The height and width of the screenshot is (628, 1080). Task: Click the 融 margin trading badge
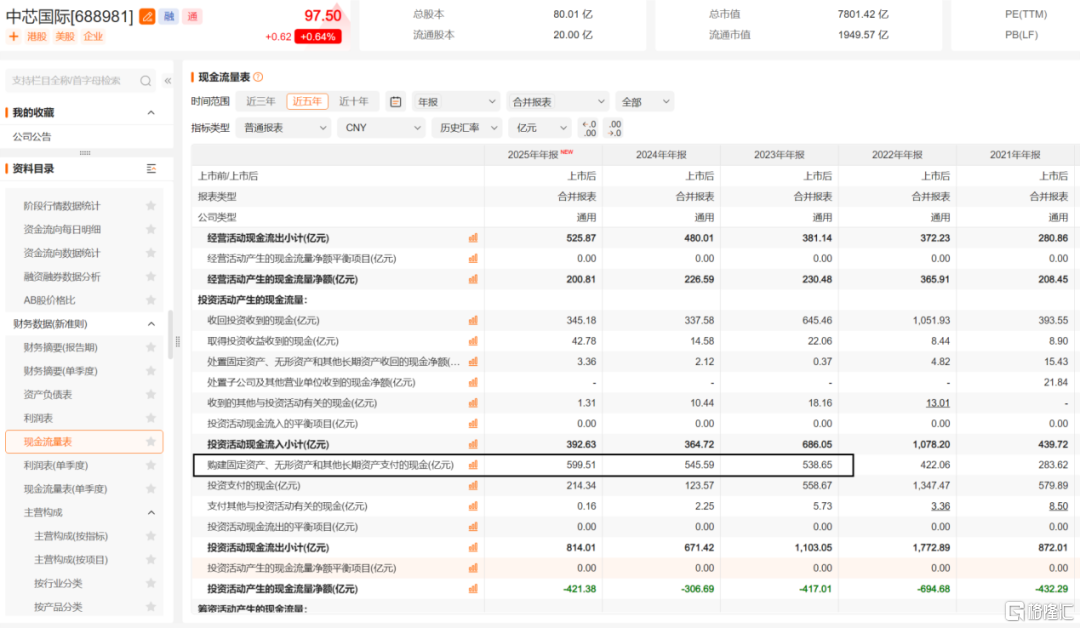169,16
